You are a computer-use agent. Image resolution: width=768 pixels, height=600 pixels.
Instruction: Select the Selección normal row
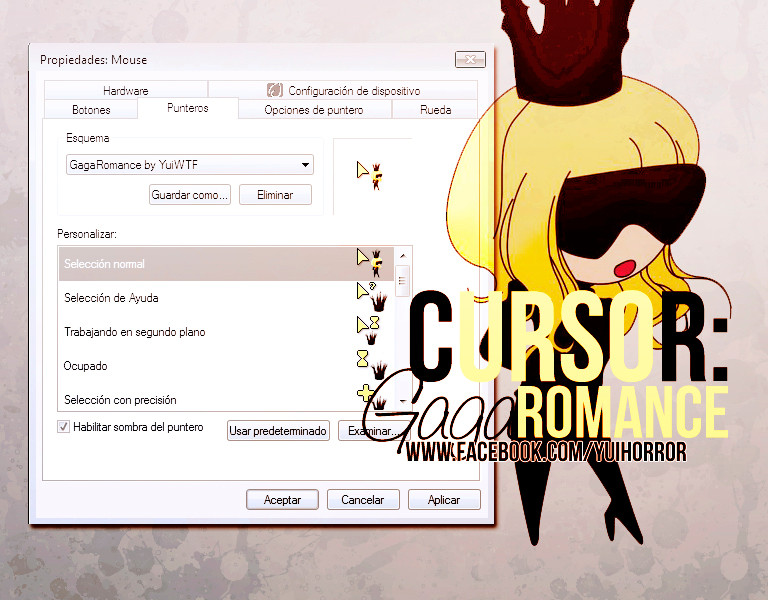coord(226,264)
